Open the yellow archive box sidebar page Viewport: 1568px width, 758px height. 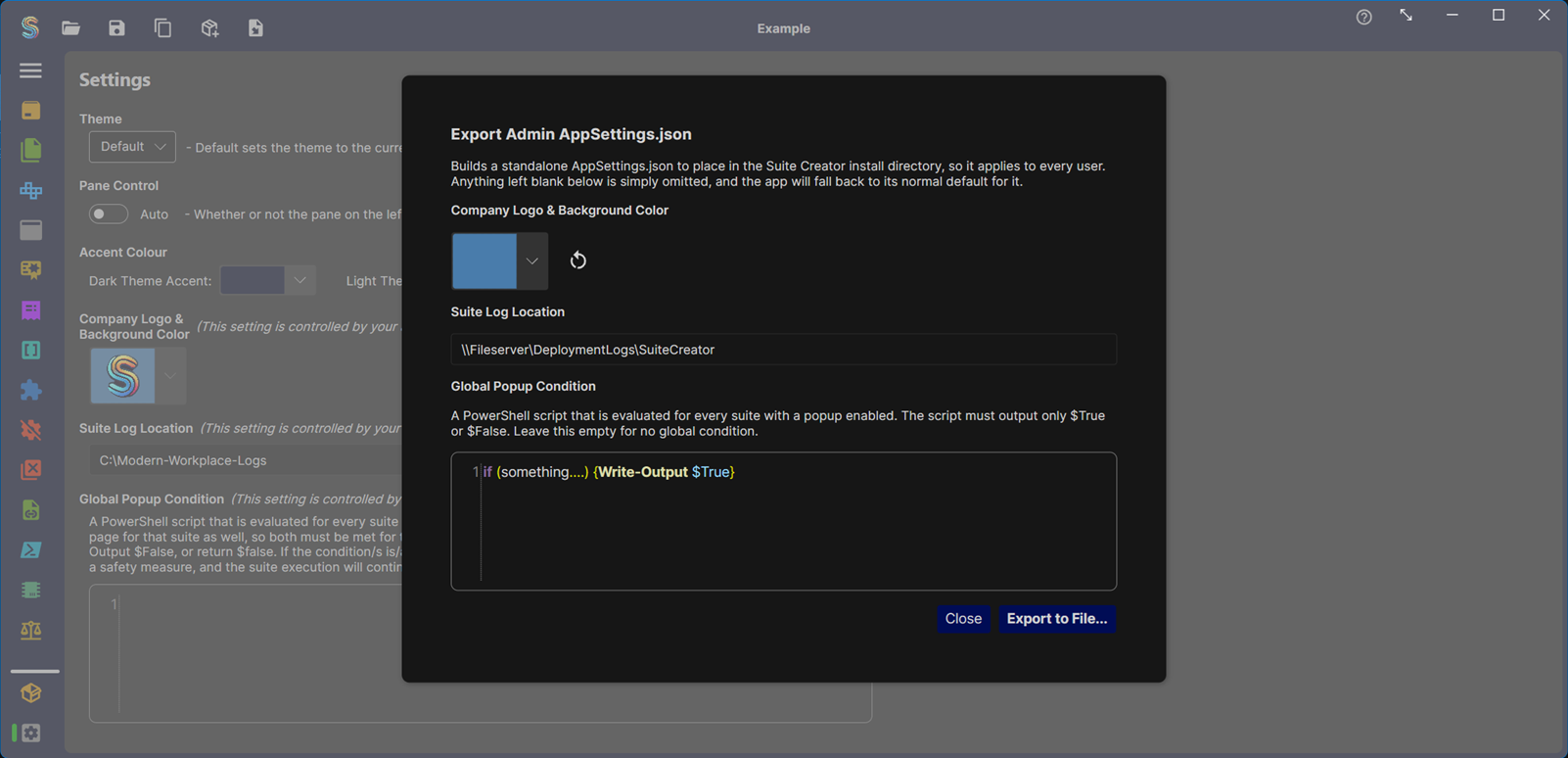(x=30, y=110)
